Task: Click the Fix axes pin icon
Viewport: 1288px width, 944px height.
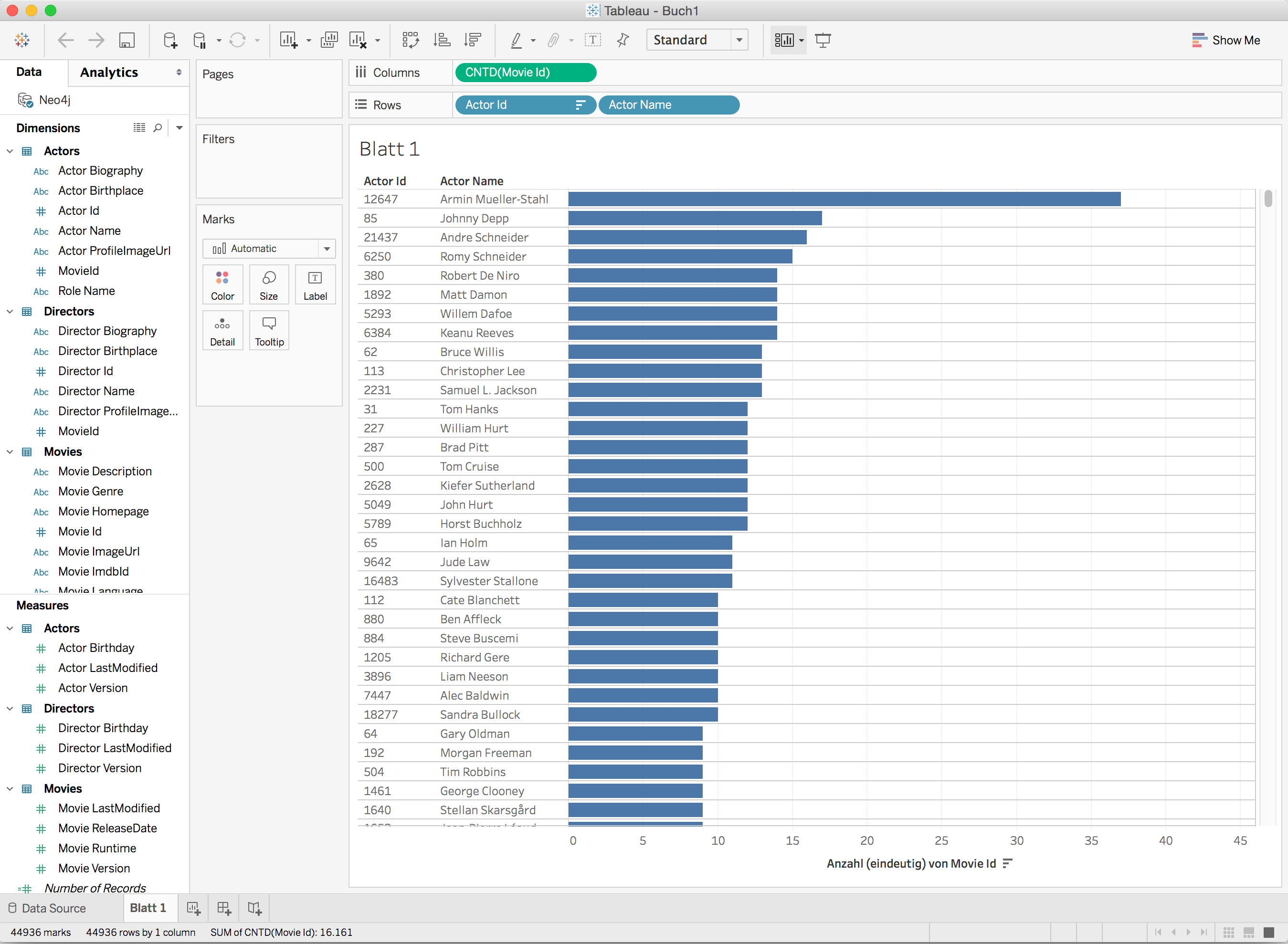Action: [623, 40]
